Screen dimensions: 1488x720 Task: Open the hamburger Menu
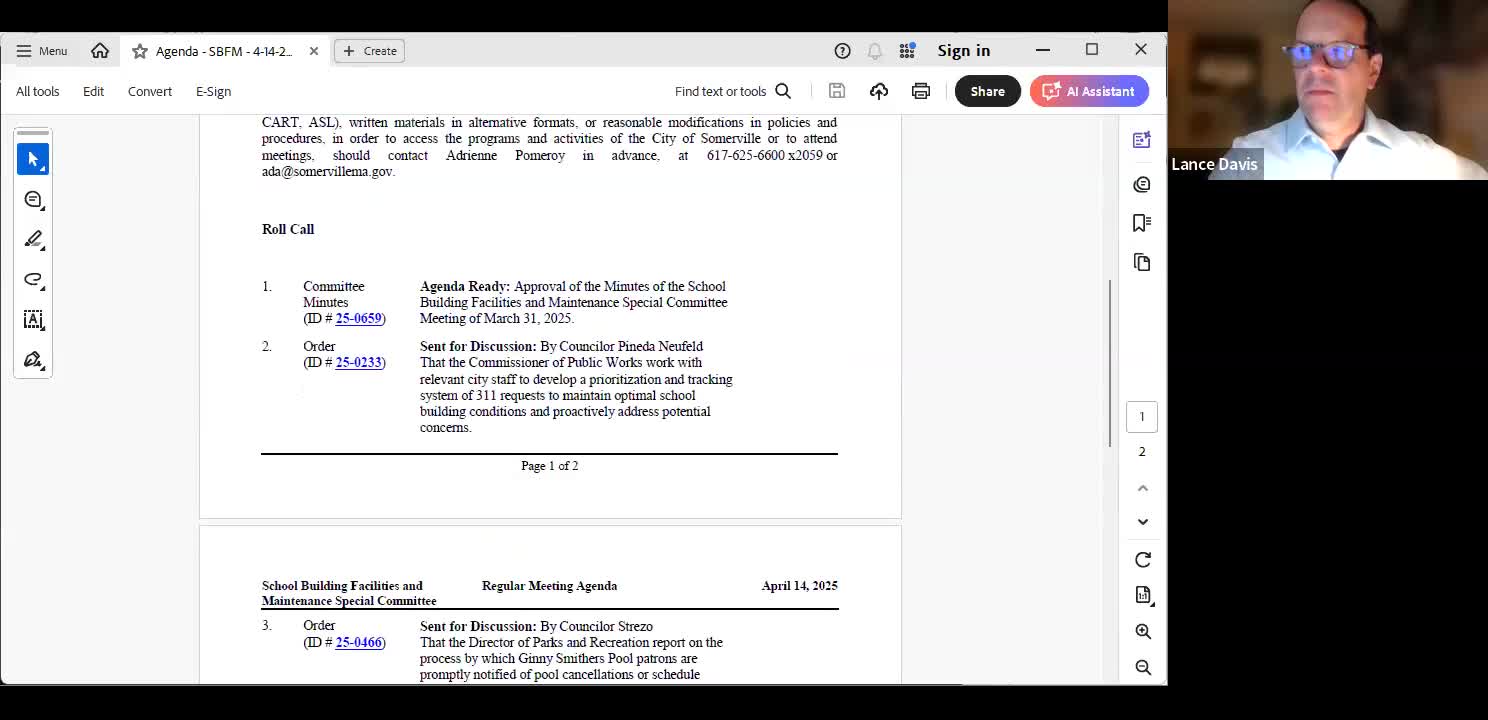pos(42,51)
